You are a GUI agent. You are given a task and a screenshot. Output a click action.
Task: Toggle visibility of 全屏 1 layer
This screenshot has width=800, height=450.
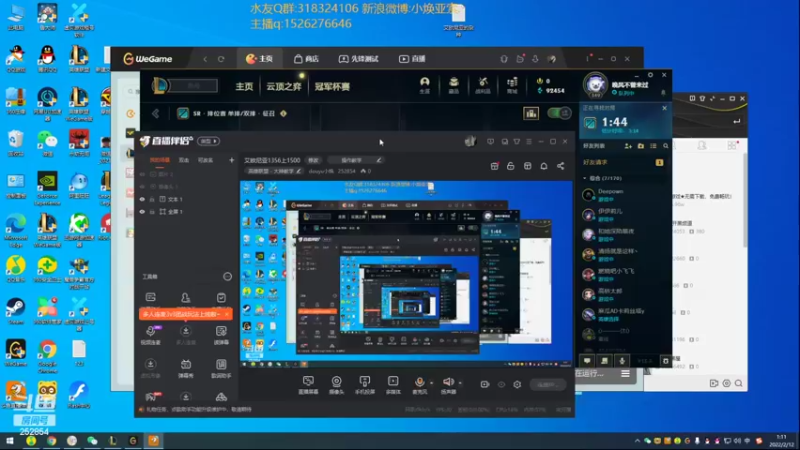tap(142, 212)
